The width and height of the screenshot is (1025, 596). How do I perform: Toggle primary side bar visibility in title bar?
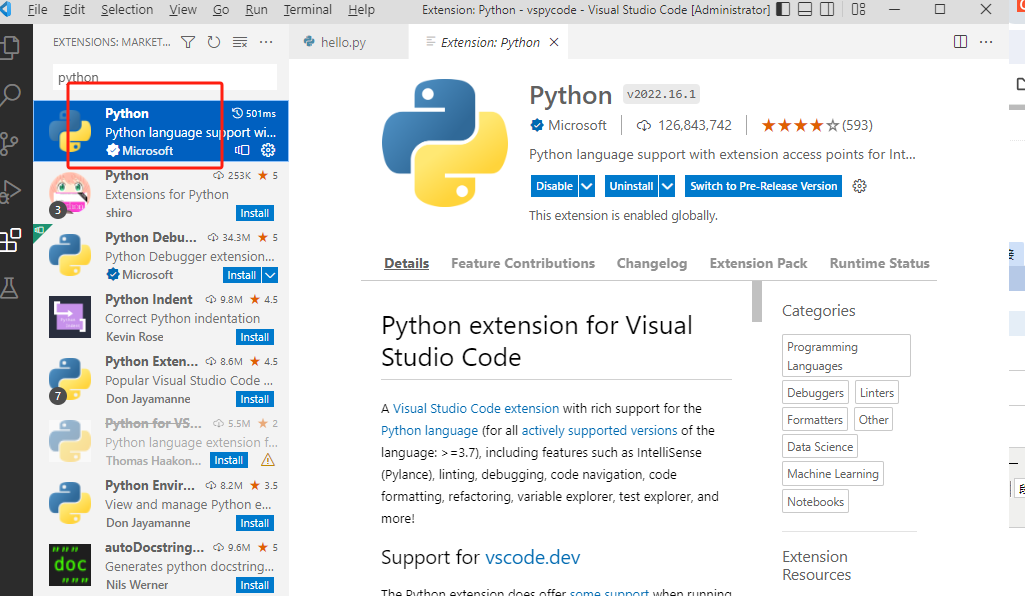(783, 9)
